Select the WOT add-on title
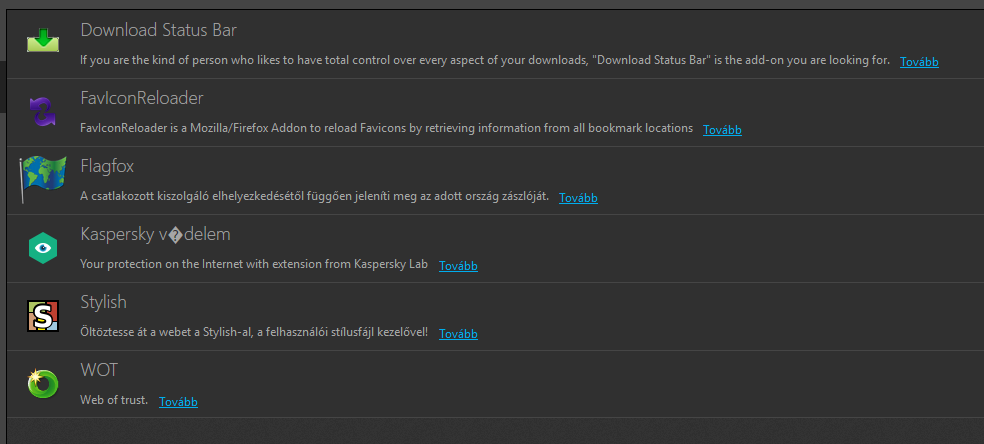 click(x=99, y=370)
